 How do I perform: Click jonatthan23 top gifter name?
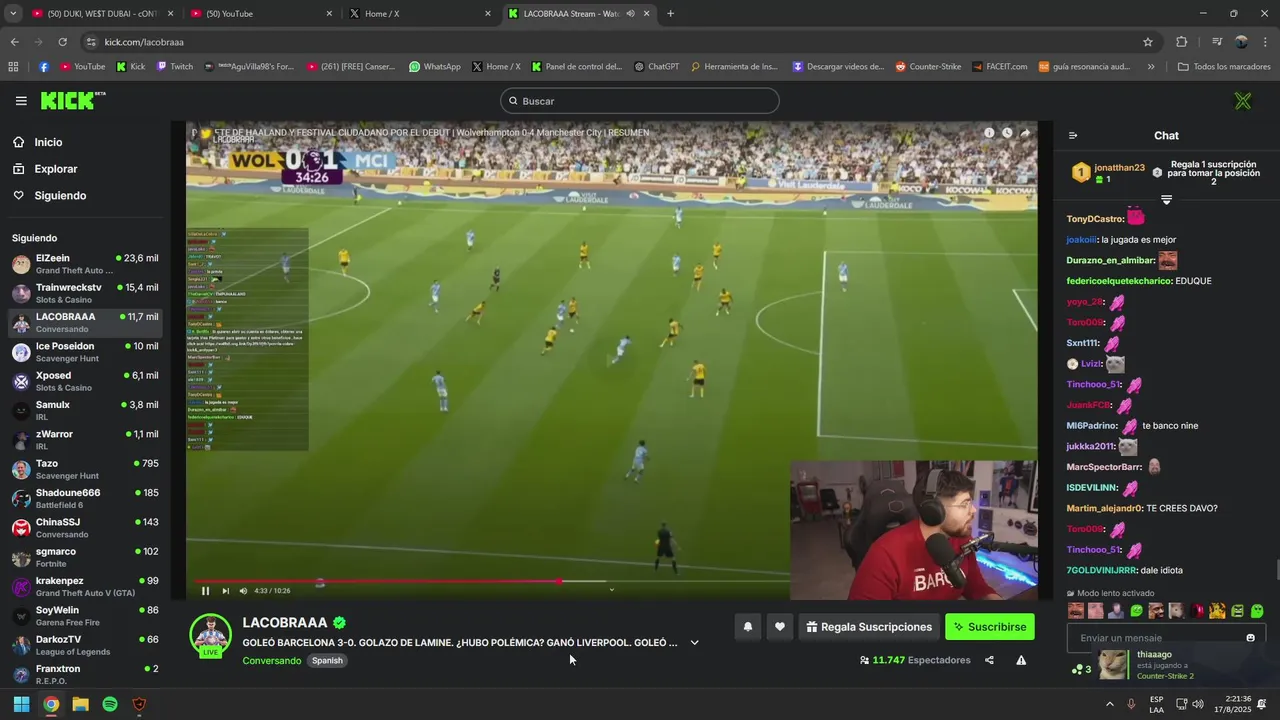point(1119,168)
